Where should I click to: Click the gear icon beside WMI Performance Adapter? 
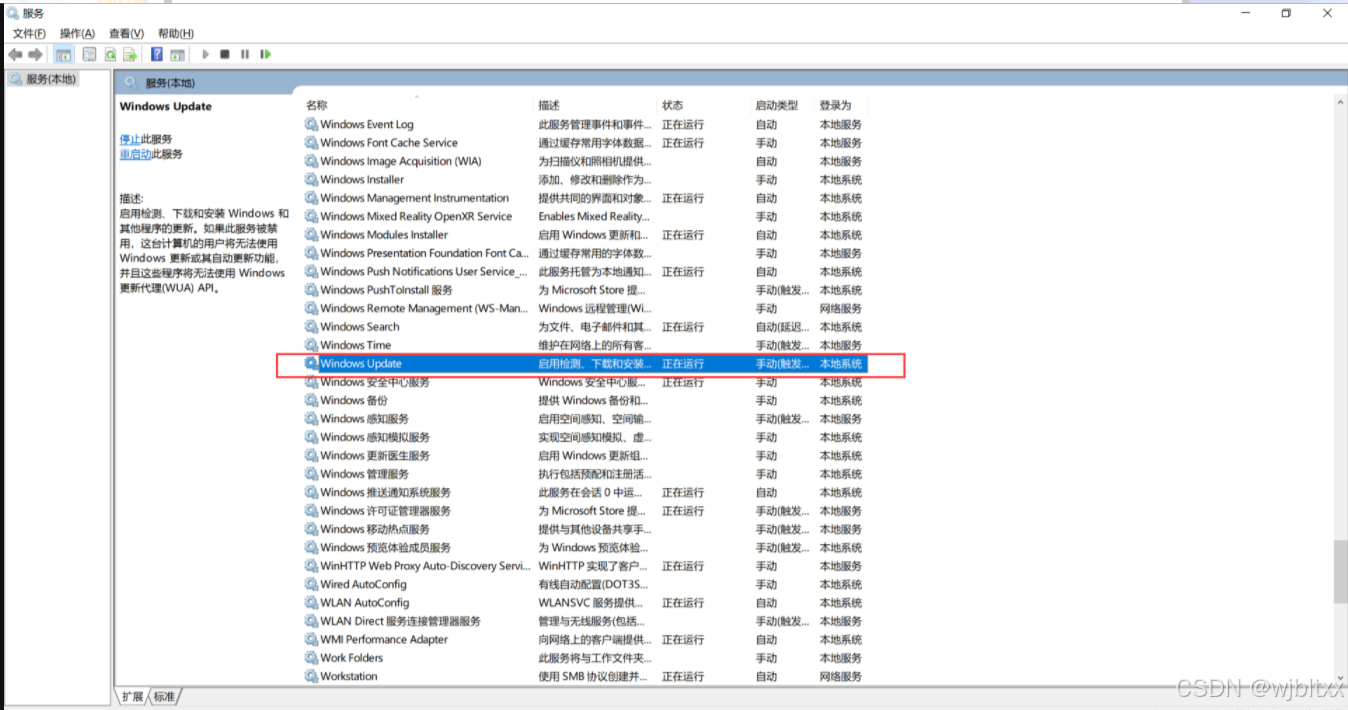[x=312, y=639]
